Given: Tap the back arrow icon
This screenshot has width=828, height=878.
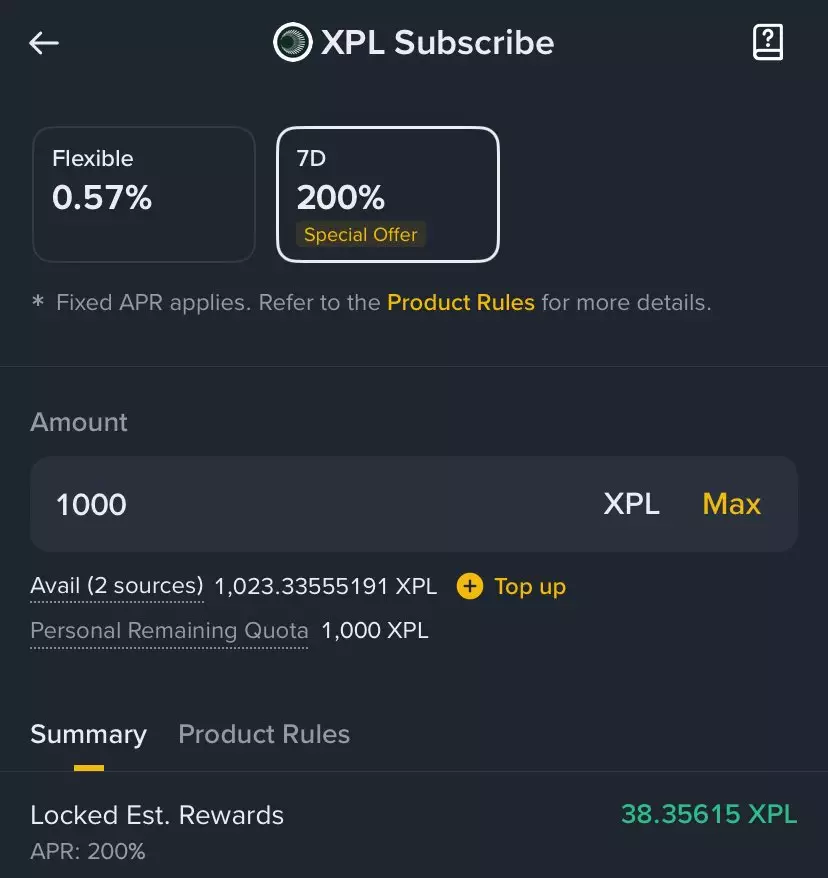Looking at the screenshot, I should pyautogui.click(x=44, y=43).
